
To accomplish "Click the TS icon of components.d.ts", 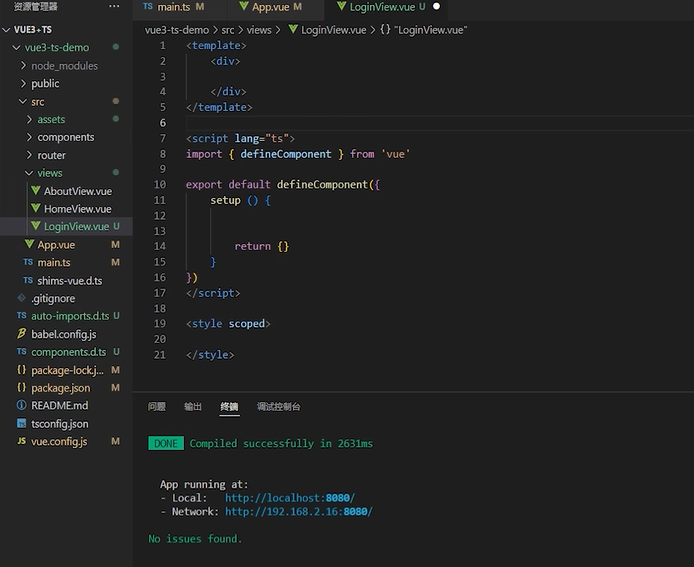I will [x=21, y=351].
